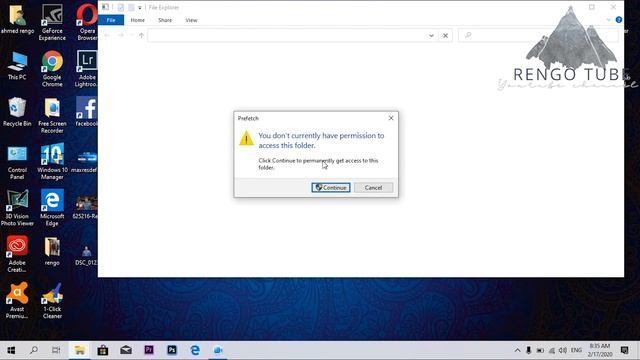Click File Explorer on the taskbar

(80, 350)
